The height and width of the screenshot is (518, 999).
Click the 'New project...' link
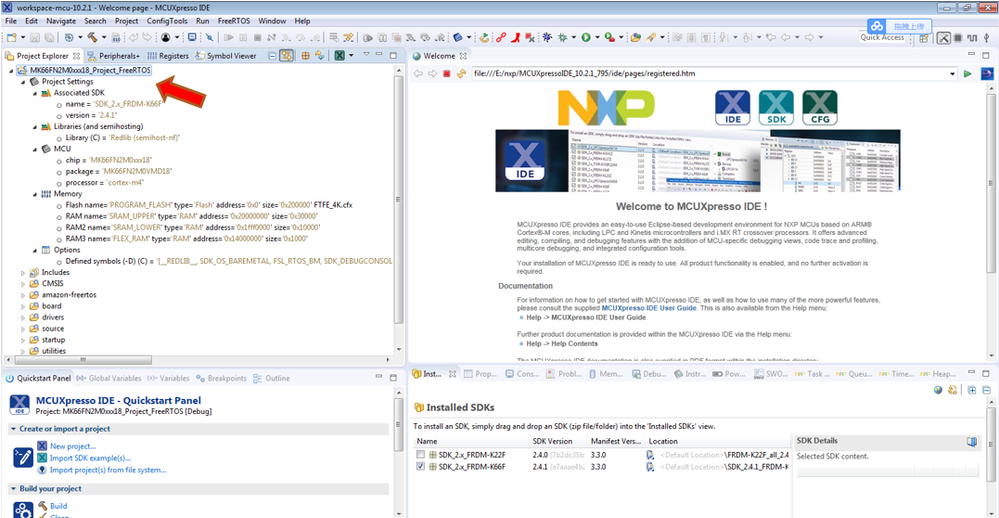[x=73, y=447]
